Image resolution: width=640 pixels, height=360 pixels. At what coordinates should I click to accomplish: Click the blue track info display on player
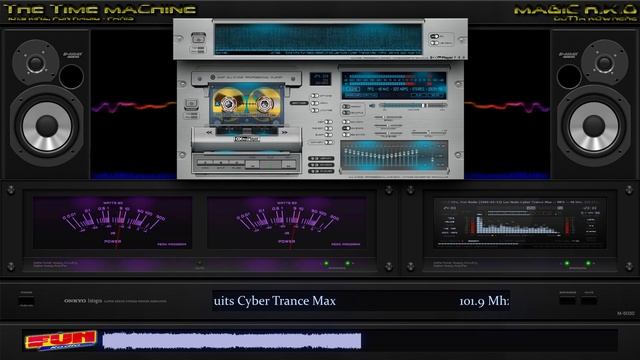tap(394, 85)
